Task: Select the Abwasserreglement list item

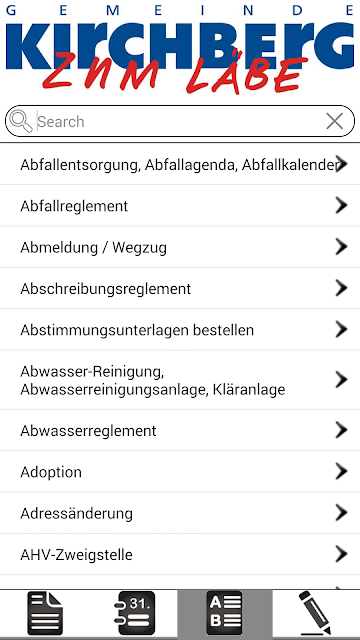Action: point(180,430)
